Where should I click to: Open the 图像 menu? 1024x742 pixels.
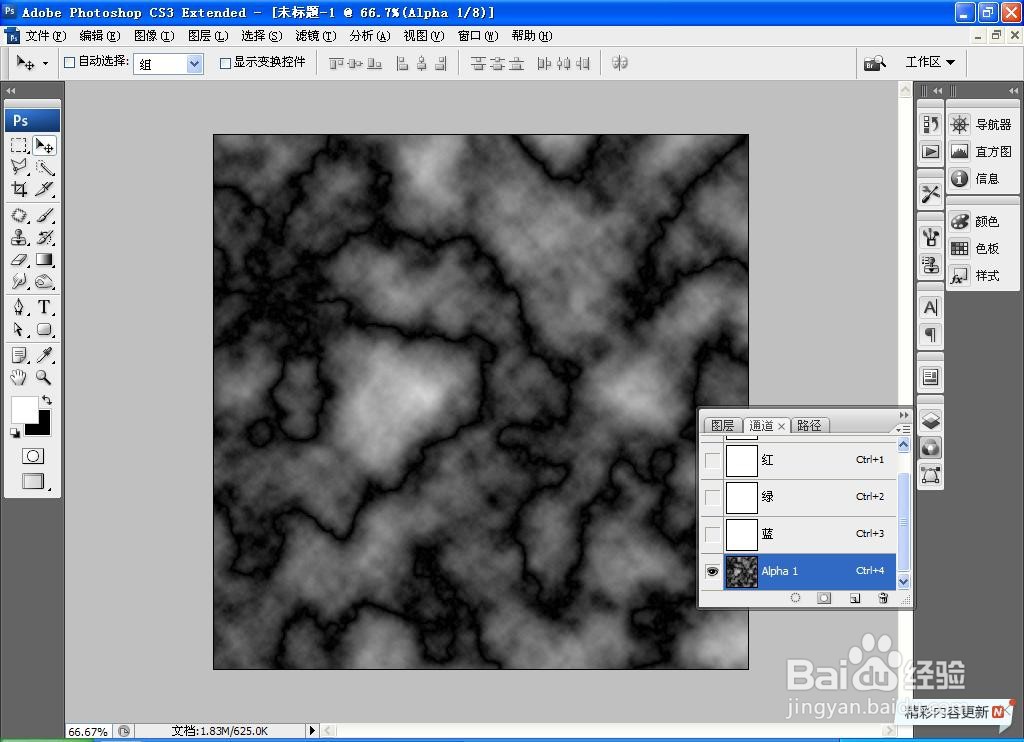(154, 36)
